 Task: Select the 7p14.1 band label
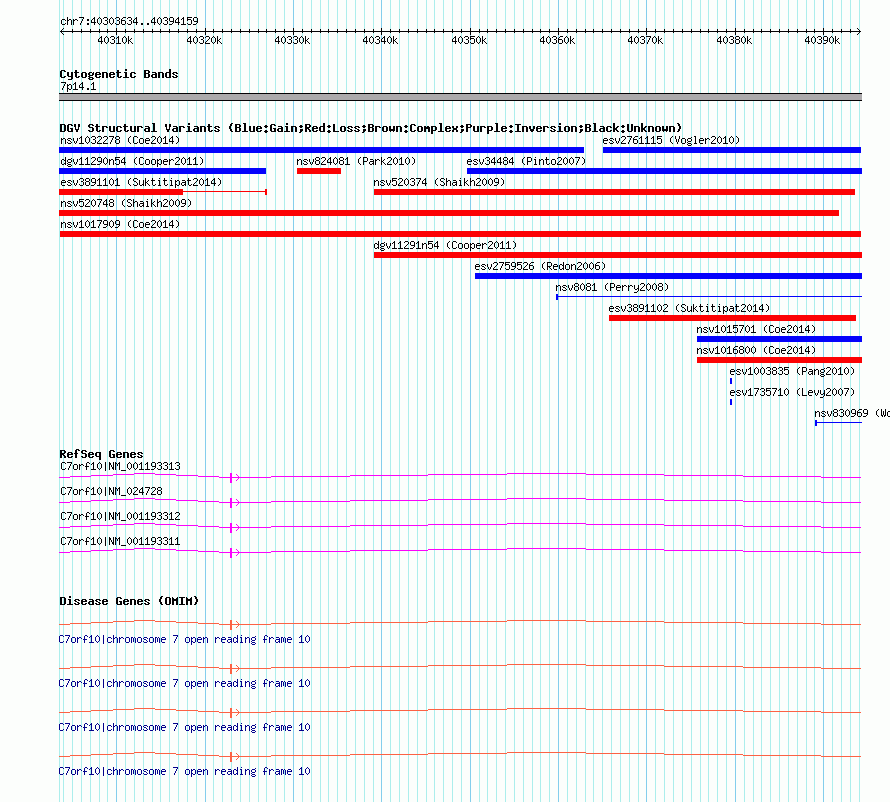point(78,87)
